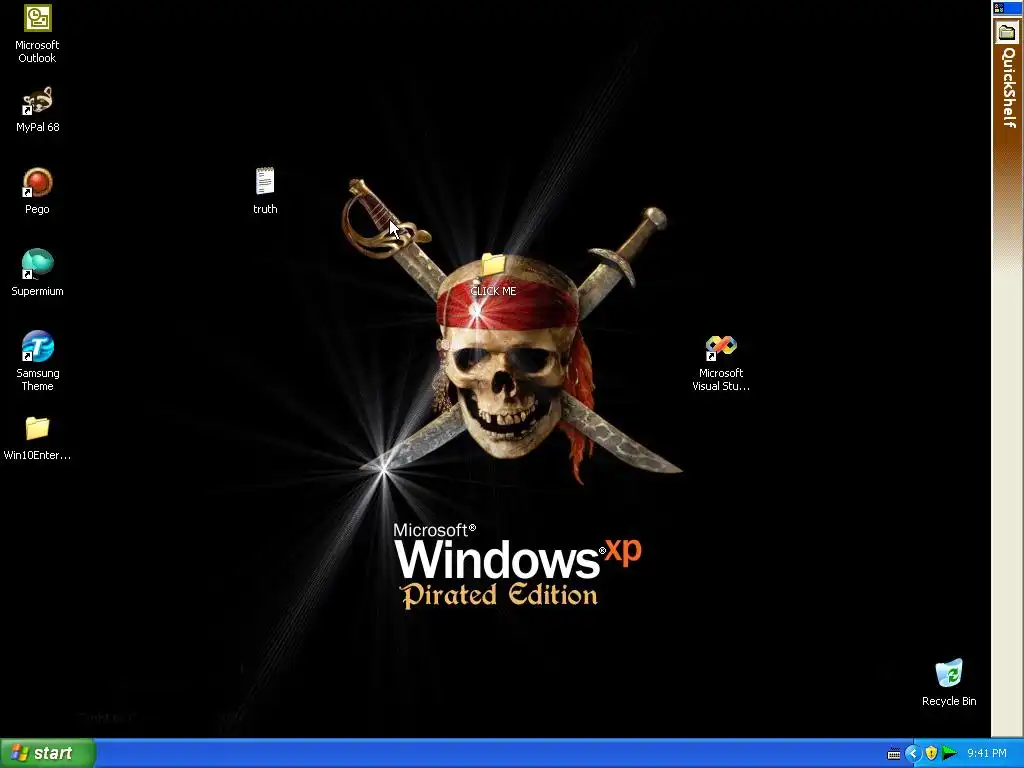
Task: Open the Start menu
Action: click(48, 753)
